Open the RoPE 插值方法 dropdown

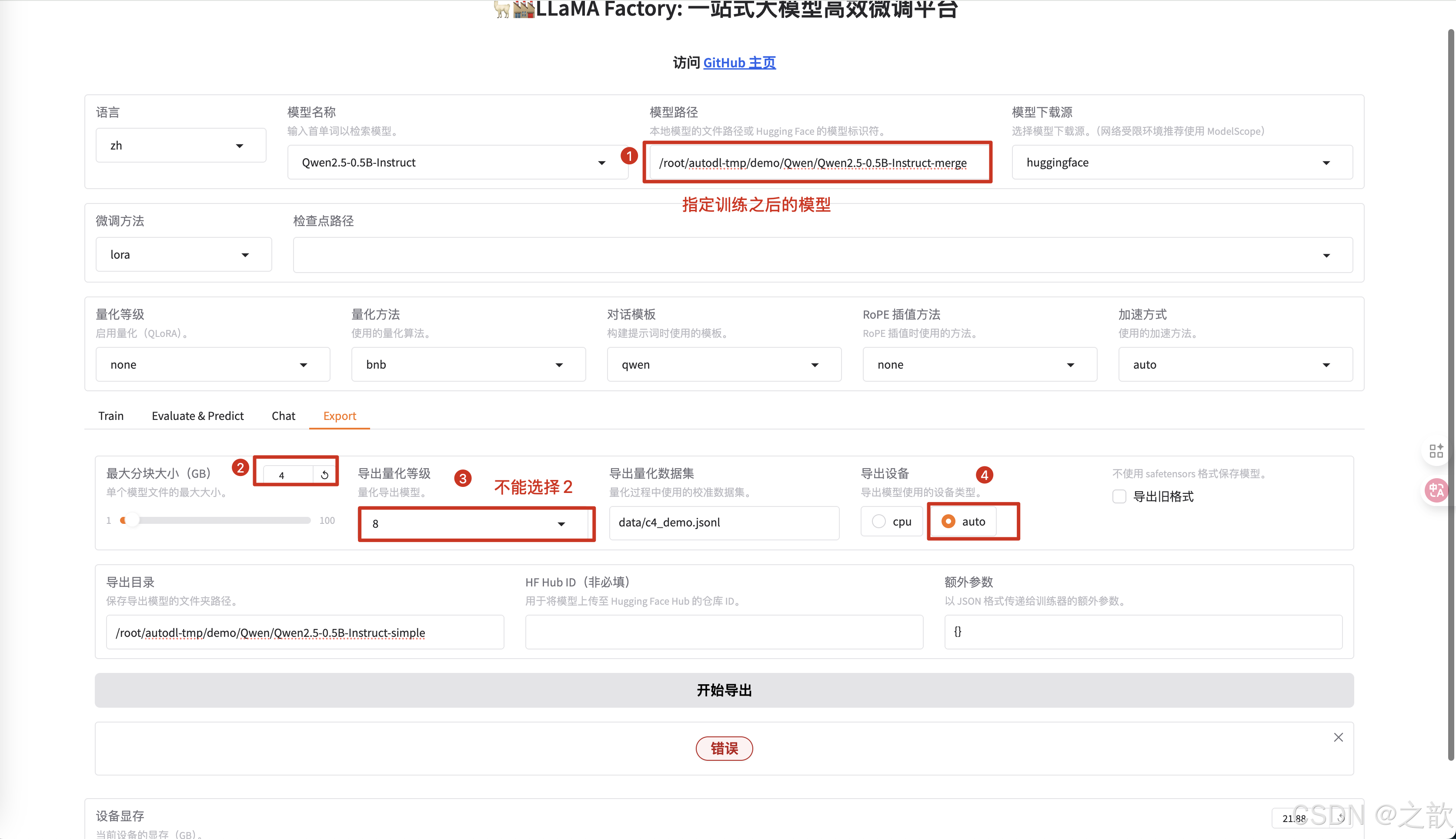(x=980, y=364)
